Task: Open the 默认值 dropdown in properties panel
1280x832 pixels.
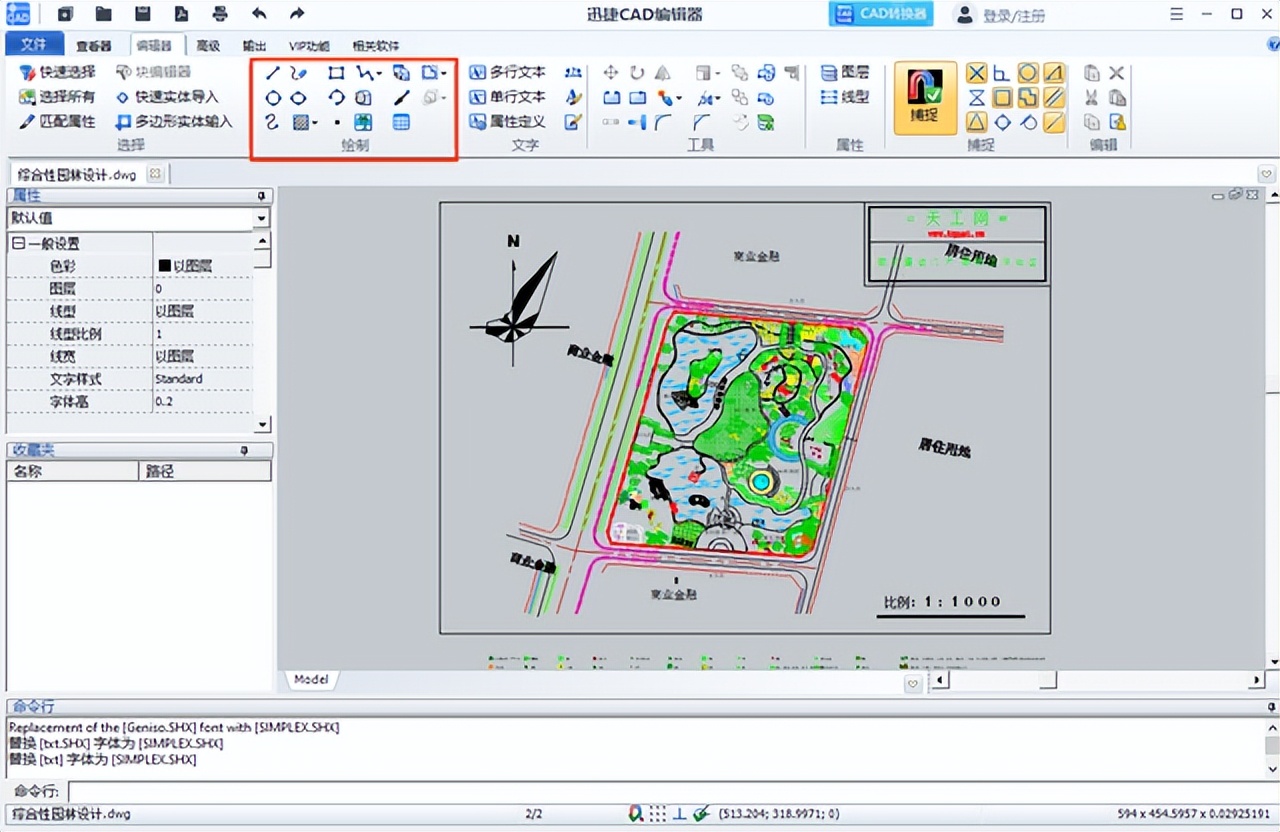Action: pyautogui.click(x=261, y=218)
